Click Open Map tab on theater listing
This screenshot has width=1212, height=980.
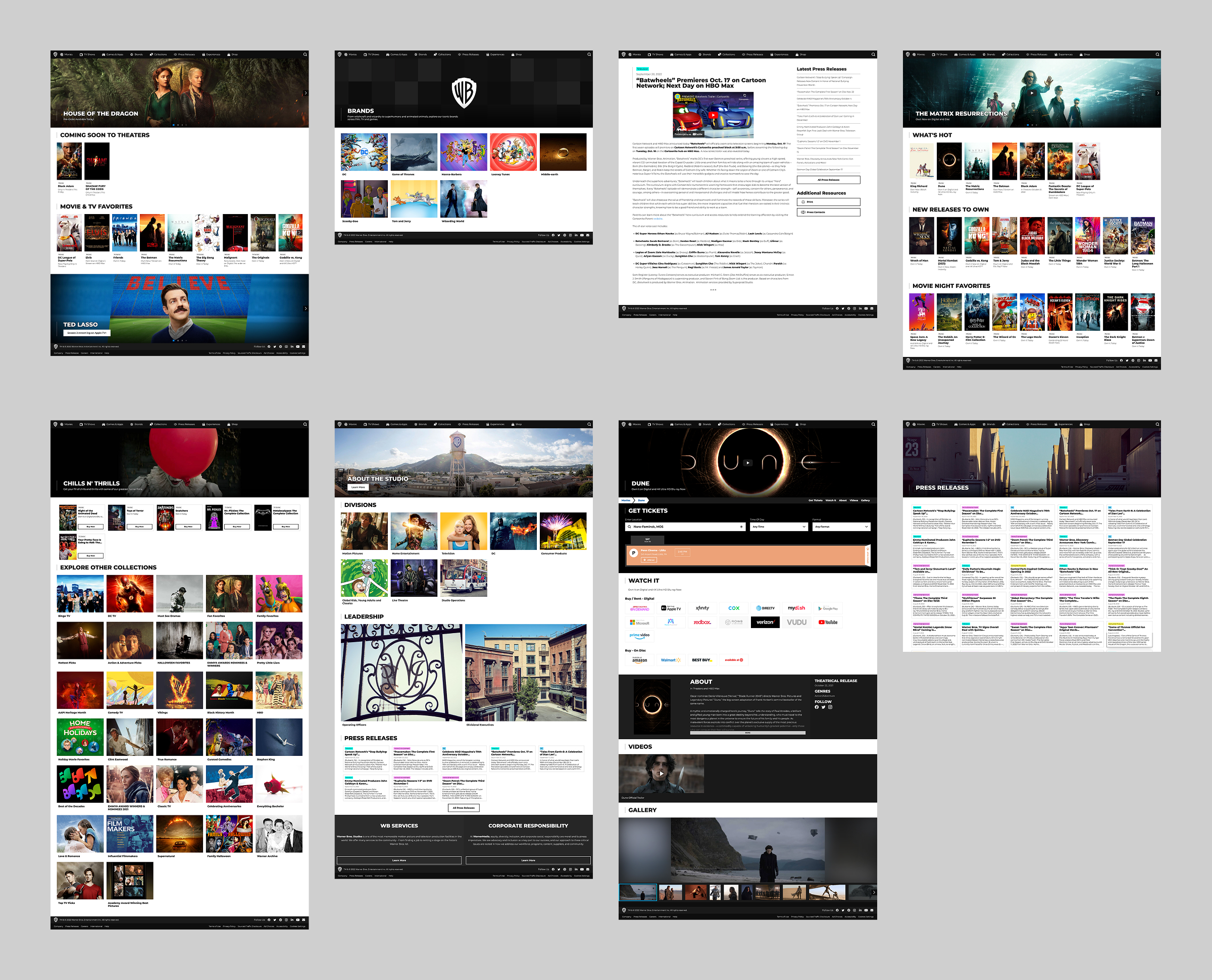click(x=868, y=555)
